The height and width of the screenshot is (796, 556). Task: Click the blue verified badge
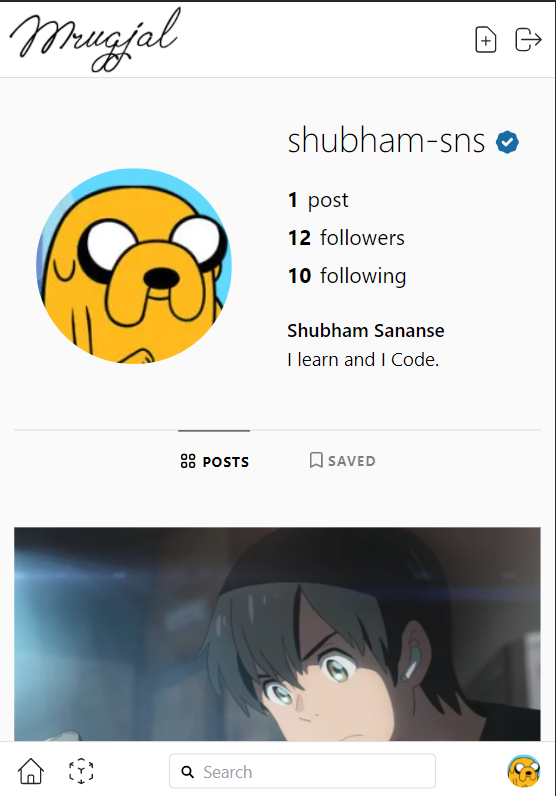coord(507,142)
